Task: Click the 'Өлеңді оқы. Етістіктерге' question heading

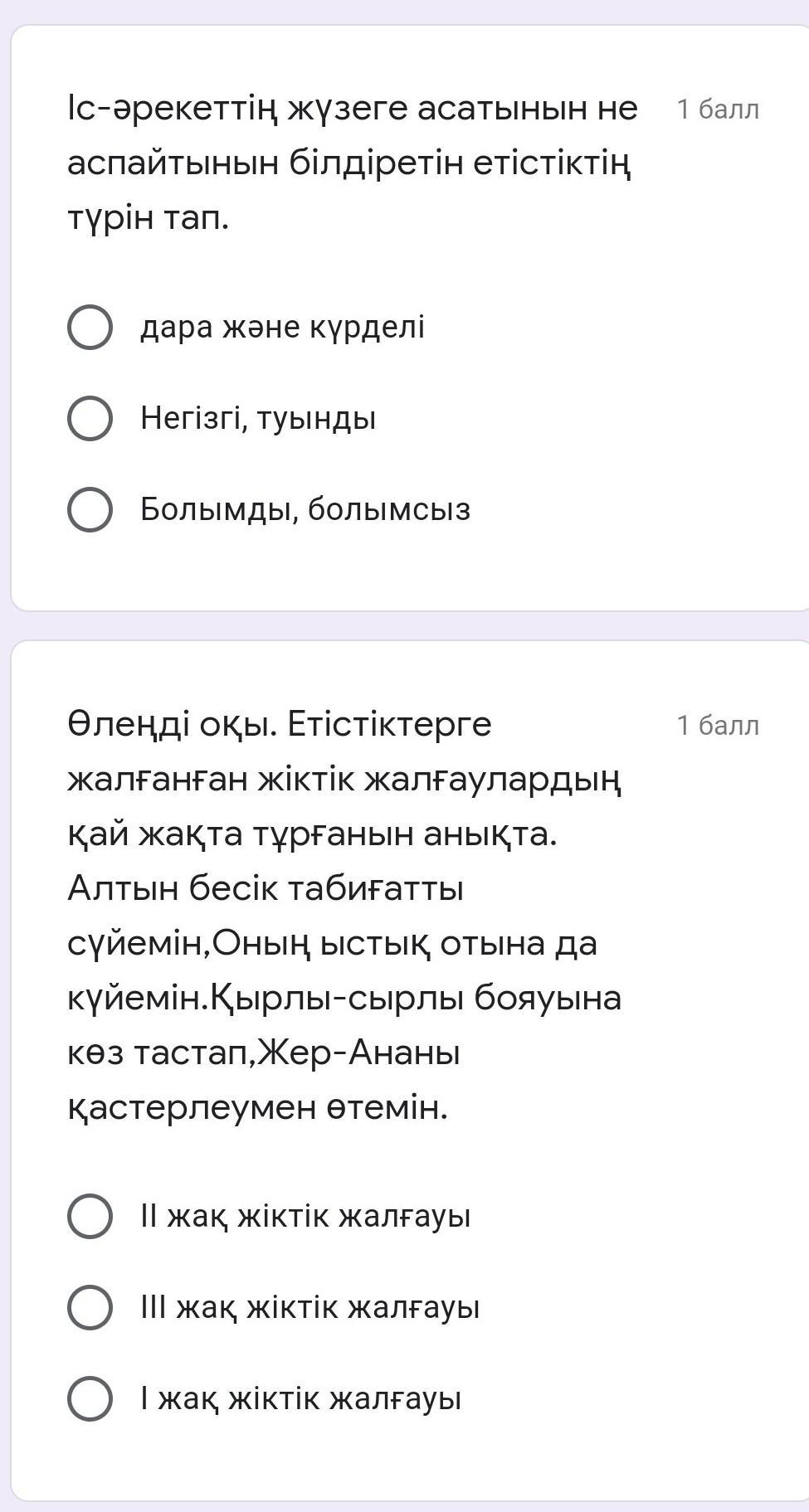Action: [280, 725]
